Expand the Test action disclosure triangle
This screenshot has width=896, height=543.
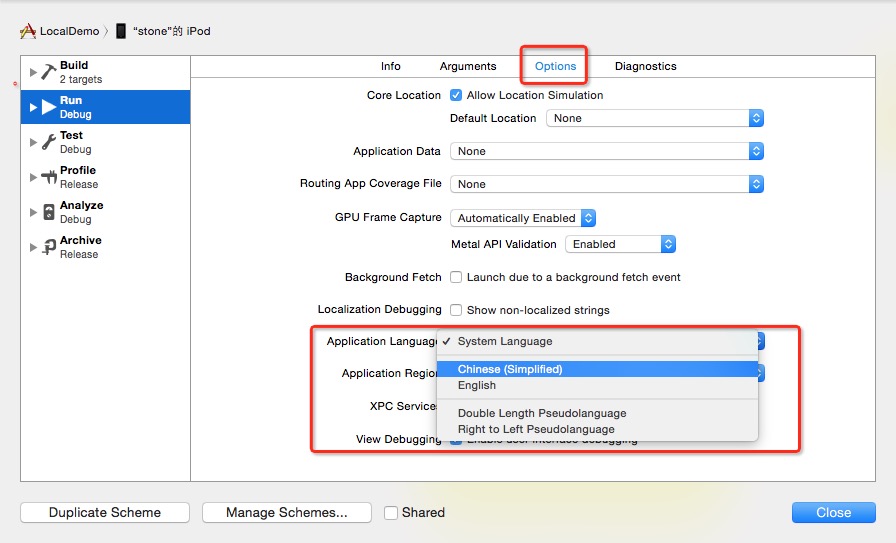point(33,142)
